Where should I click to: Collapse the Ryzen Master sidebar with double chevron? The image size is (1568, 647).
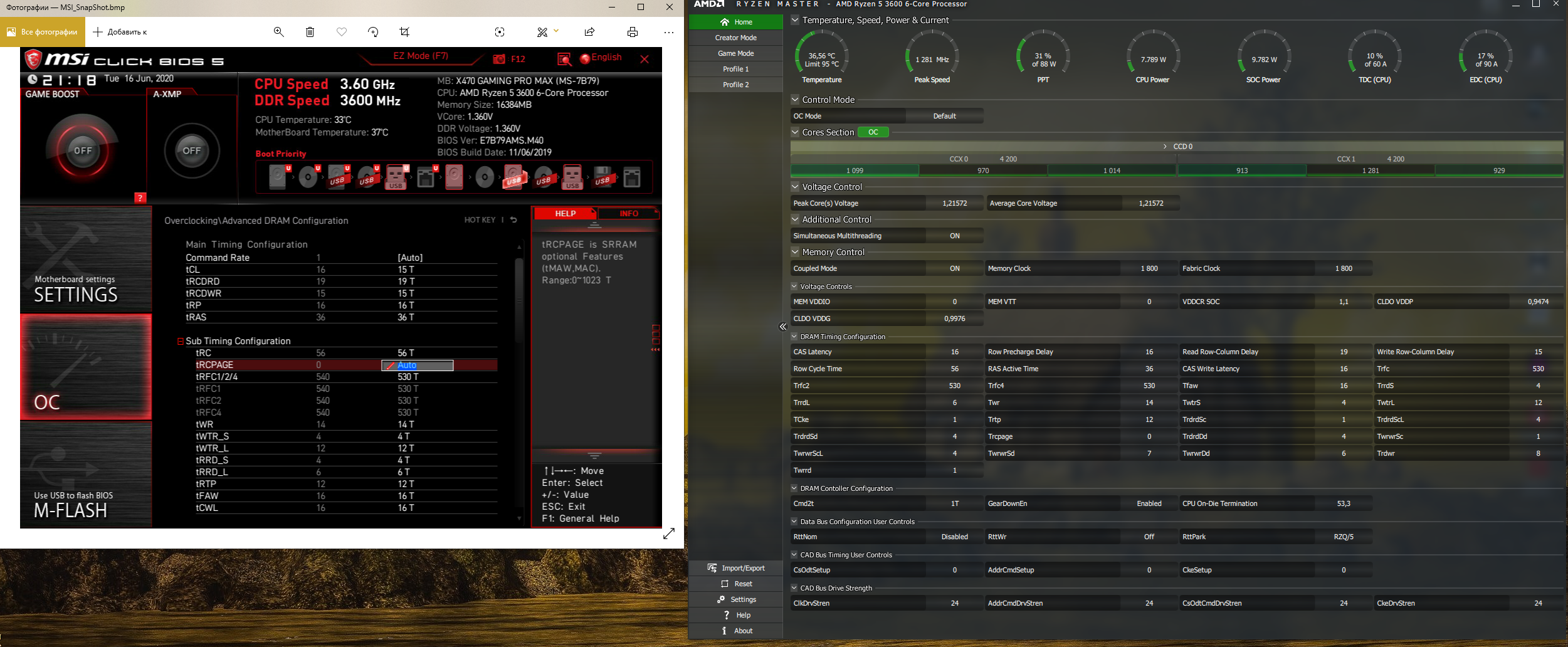click(783, 327)
